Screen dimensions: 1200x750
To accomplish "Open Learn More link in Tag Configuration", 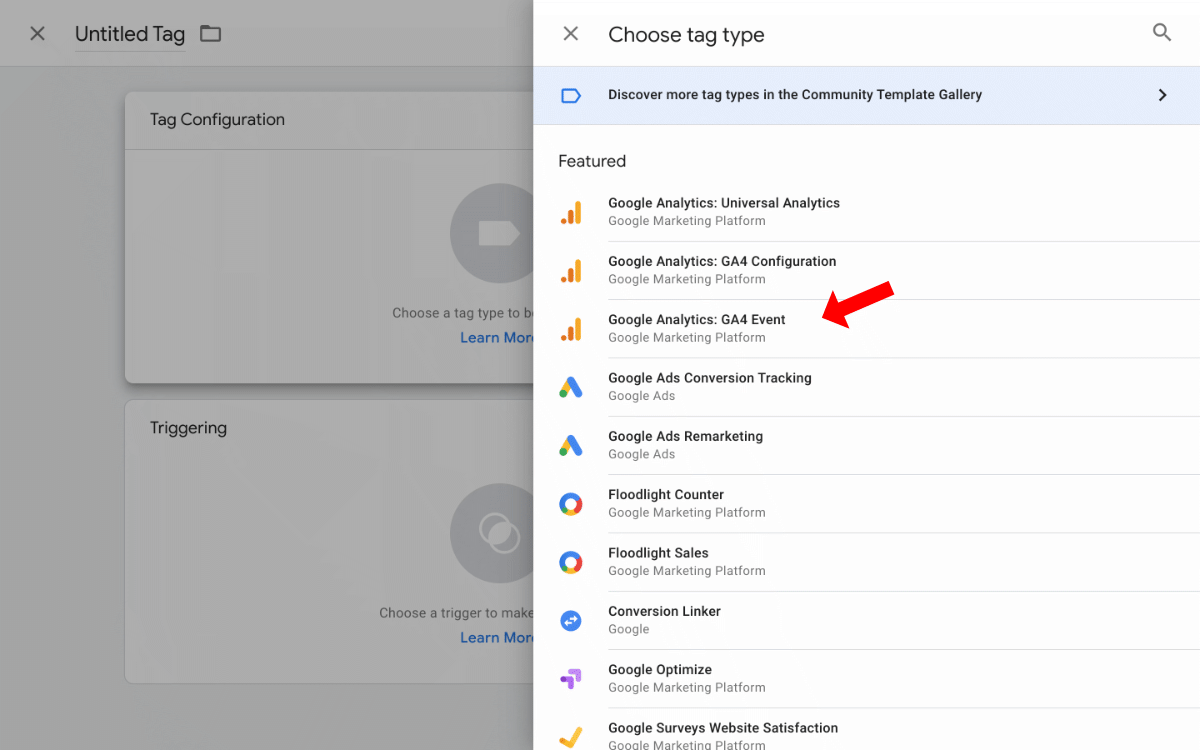I will (497, 338).
